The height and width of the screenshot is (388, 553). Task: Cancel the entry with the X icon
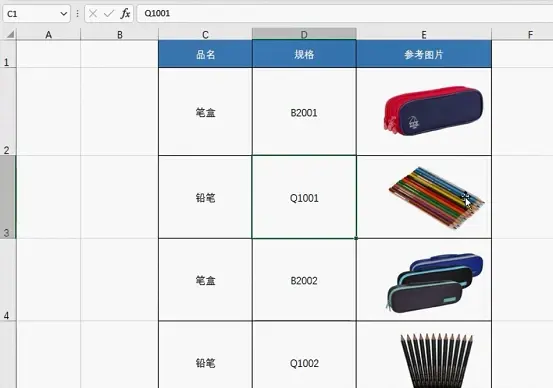[93, 14]
